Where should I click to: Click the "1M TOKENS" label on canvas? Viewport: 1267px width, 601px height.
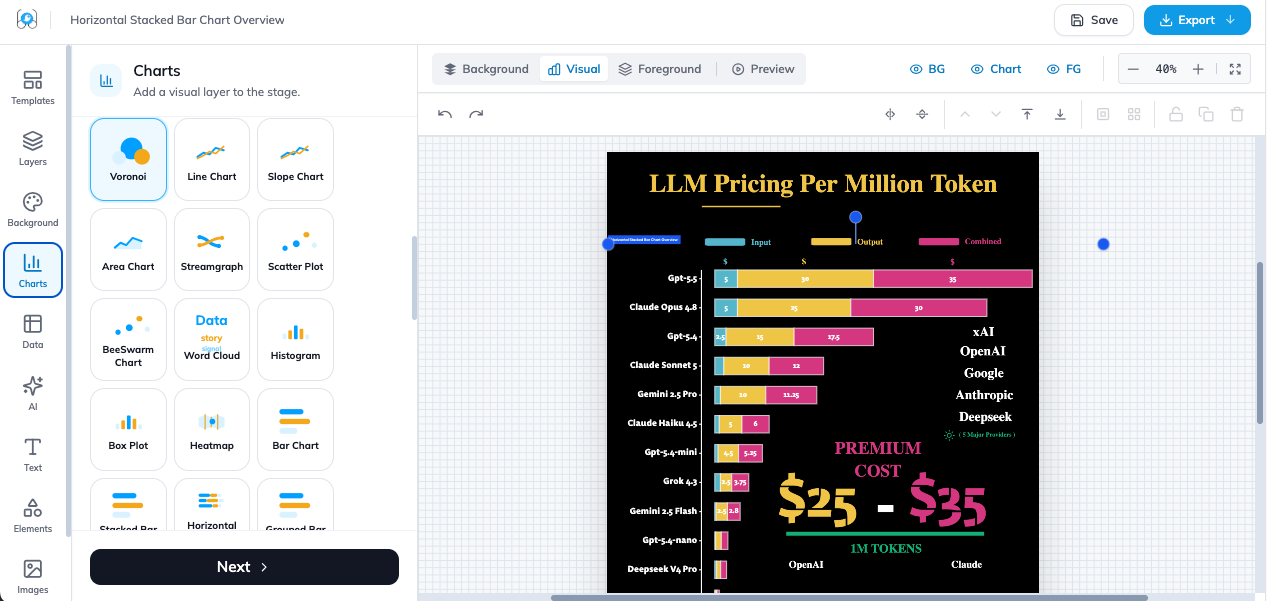click(x=886, y=548)
